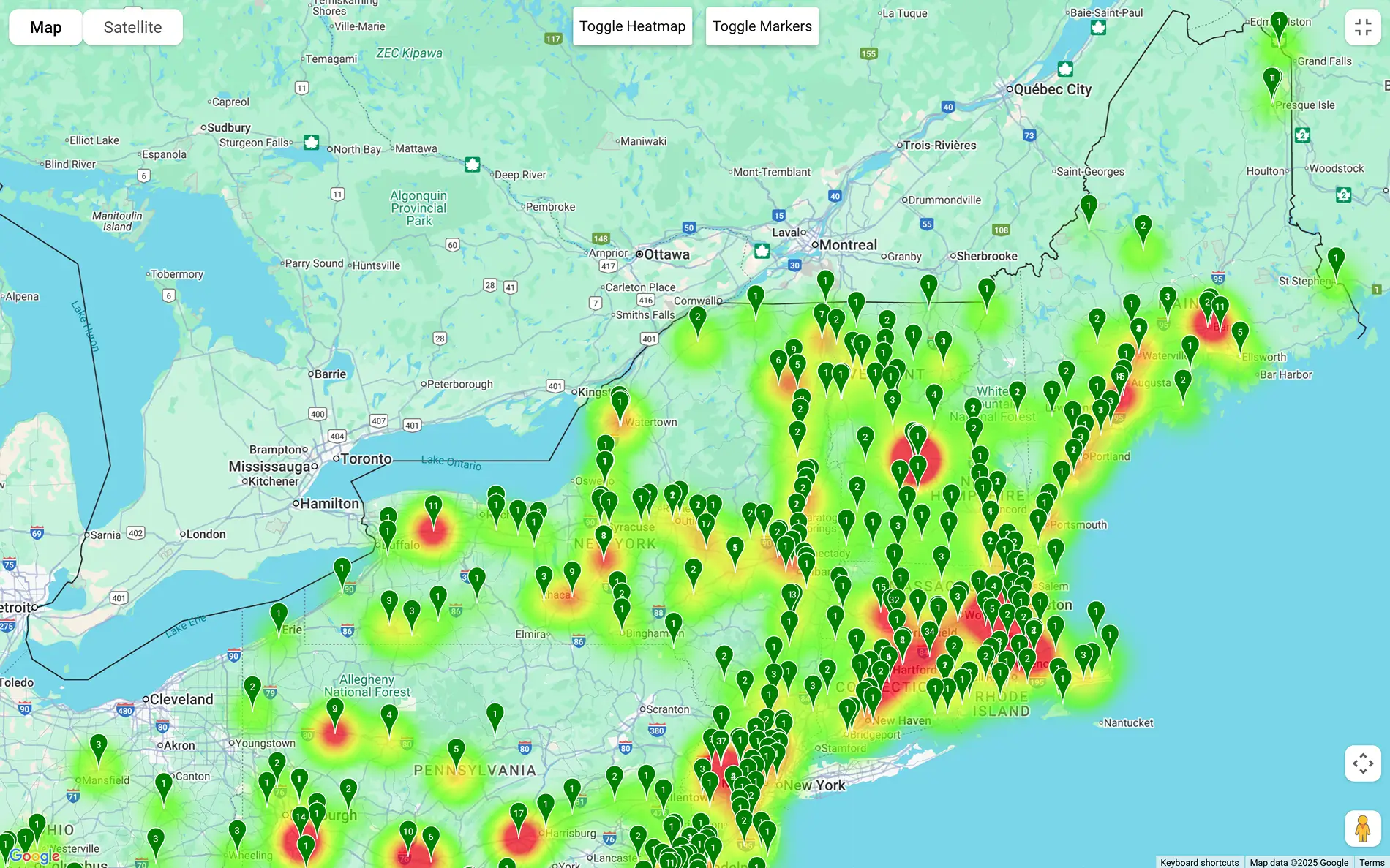
Task: Open Keyboard shortcuts link
Action: tap(1199, 862)
